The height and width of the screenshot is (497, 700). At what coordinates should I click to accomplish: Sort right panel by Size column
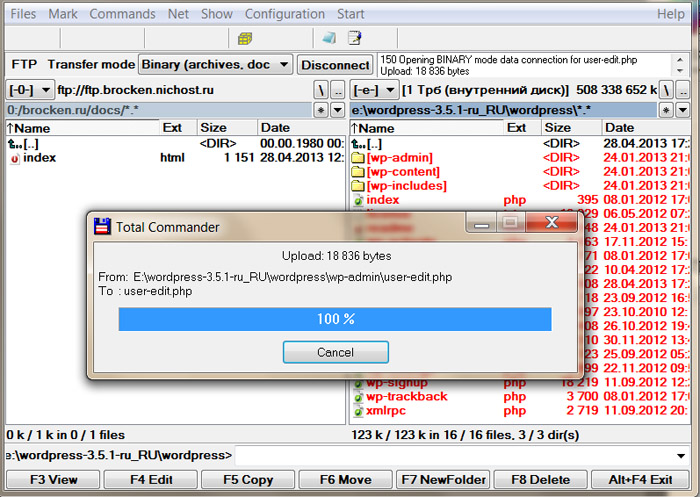571,128
